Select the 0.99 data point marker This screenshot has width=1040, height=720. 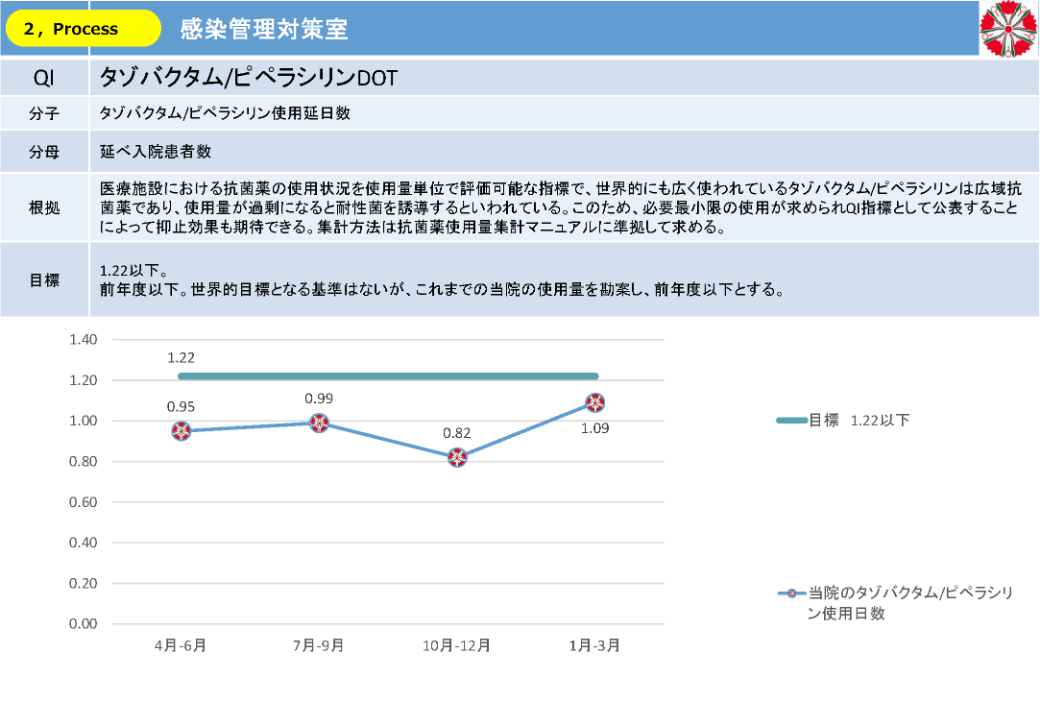[319, 423]
